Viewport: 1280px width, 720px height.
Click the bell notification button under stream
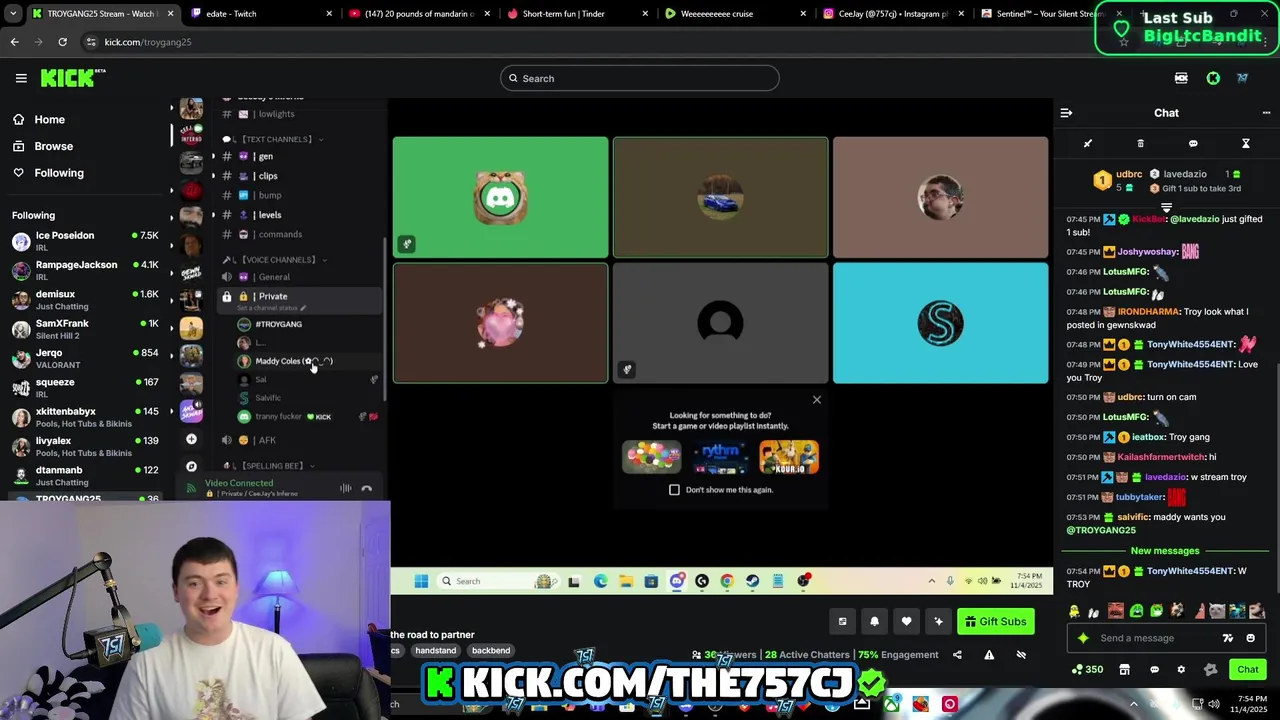tap(874, 621)
